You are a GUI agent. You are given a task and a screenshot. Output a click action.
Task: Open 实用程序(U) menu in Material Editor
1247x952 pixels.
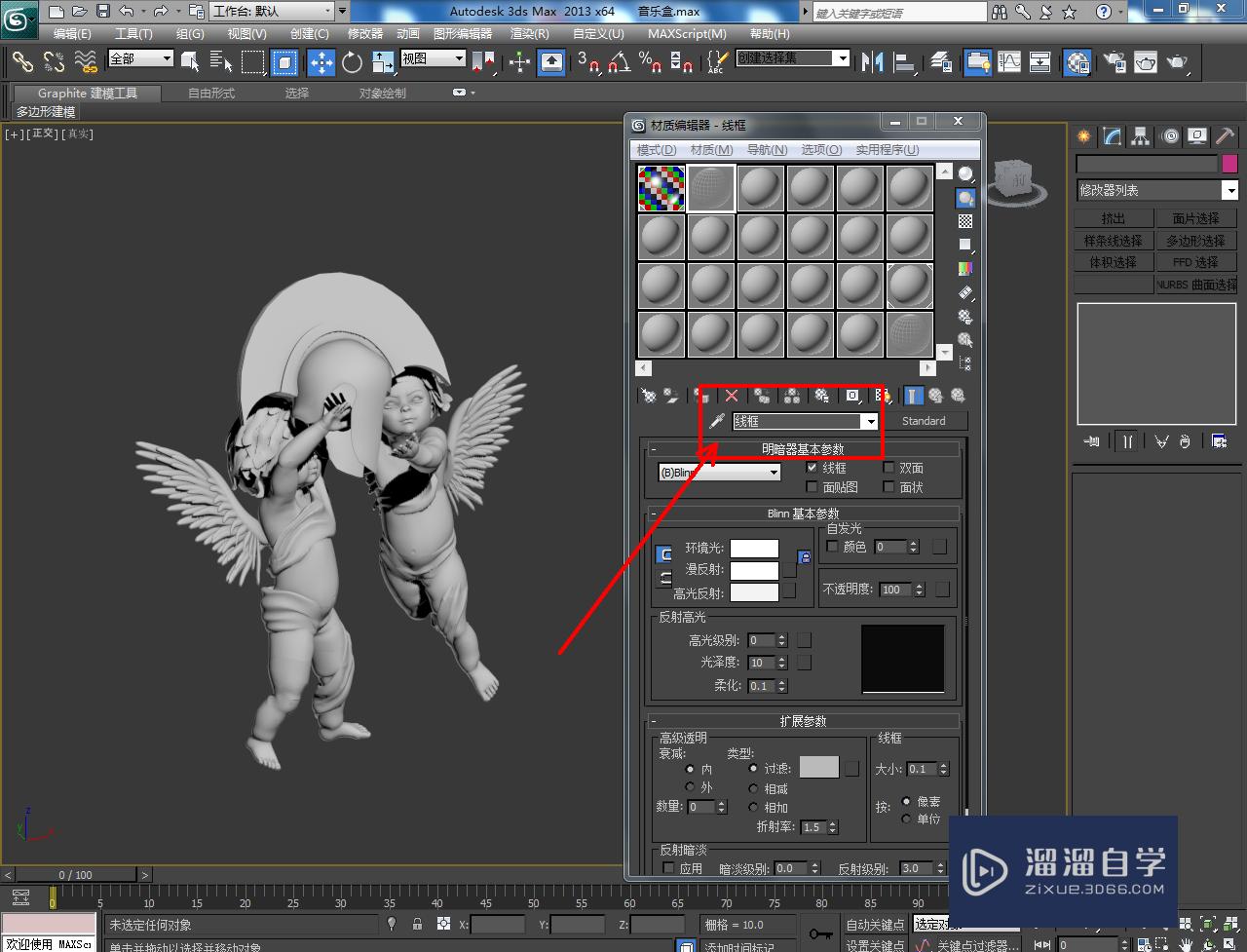tap(887, 149)
